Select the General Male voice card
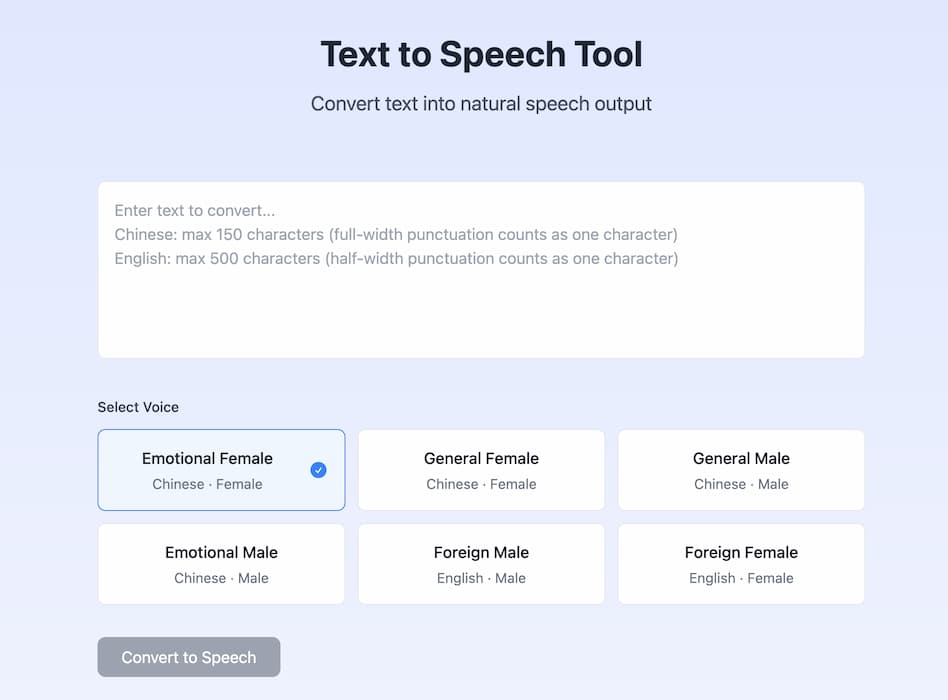The width and height of the screenshot is (948, 700). (x=741, y=470)
